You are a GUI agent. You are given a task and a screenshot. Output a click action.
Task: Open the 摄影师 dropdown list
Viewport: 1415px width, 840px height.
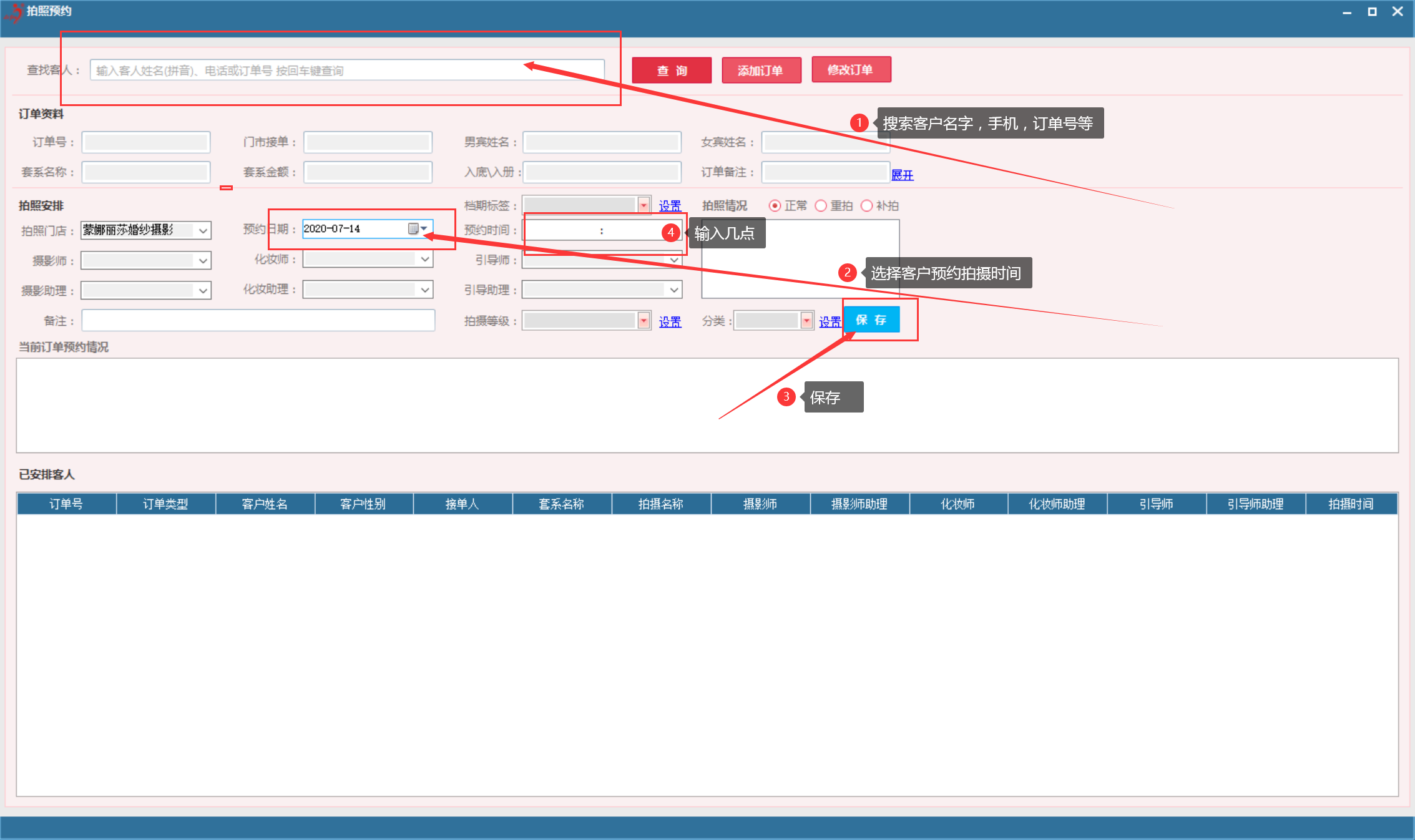pyautogui.click(x=203, y=261)
